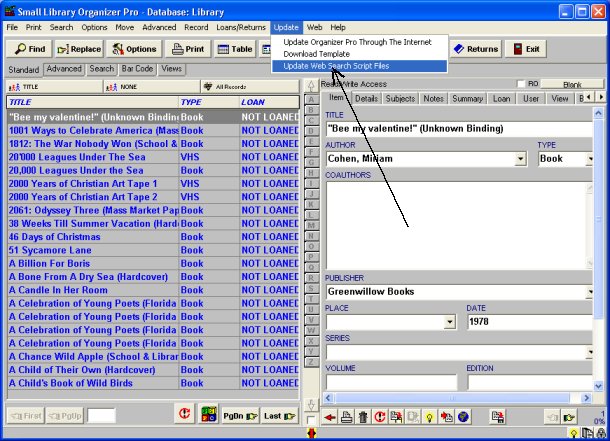Viewport: 610px width, 441px height.
Task: Click the up arrow above alphabet index
Action: click(x=311, y=86)
